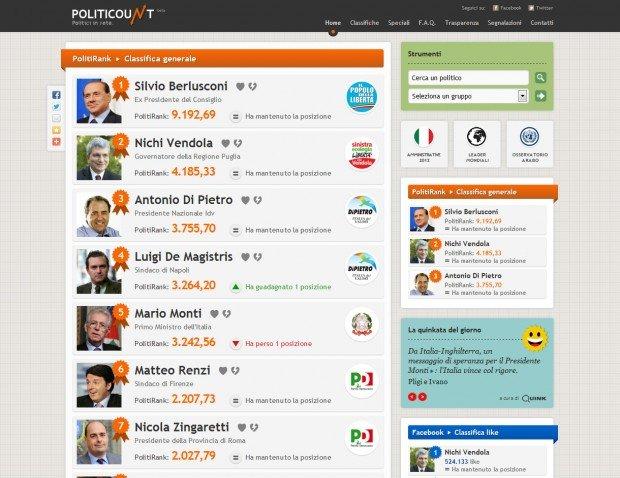Open Luigi De Magistris photo thumbnail
The image size is (620, 478).
coord(99,271)
